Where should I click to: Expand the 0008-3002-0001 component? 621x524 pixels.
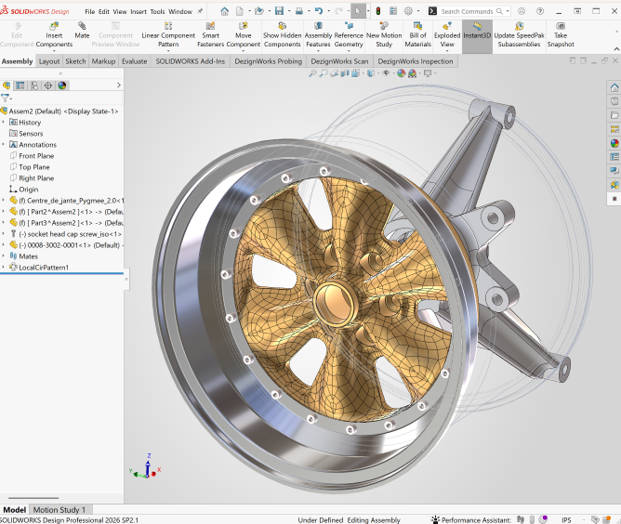(x=3, y=245)
